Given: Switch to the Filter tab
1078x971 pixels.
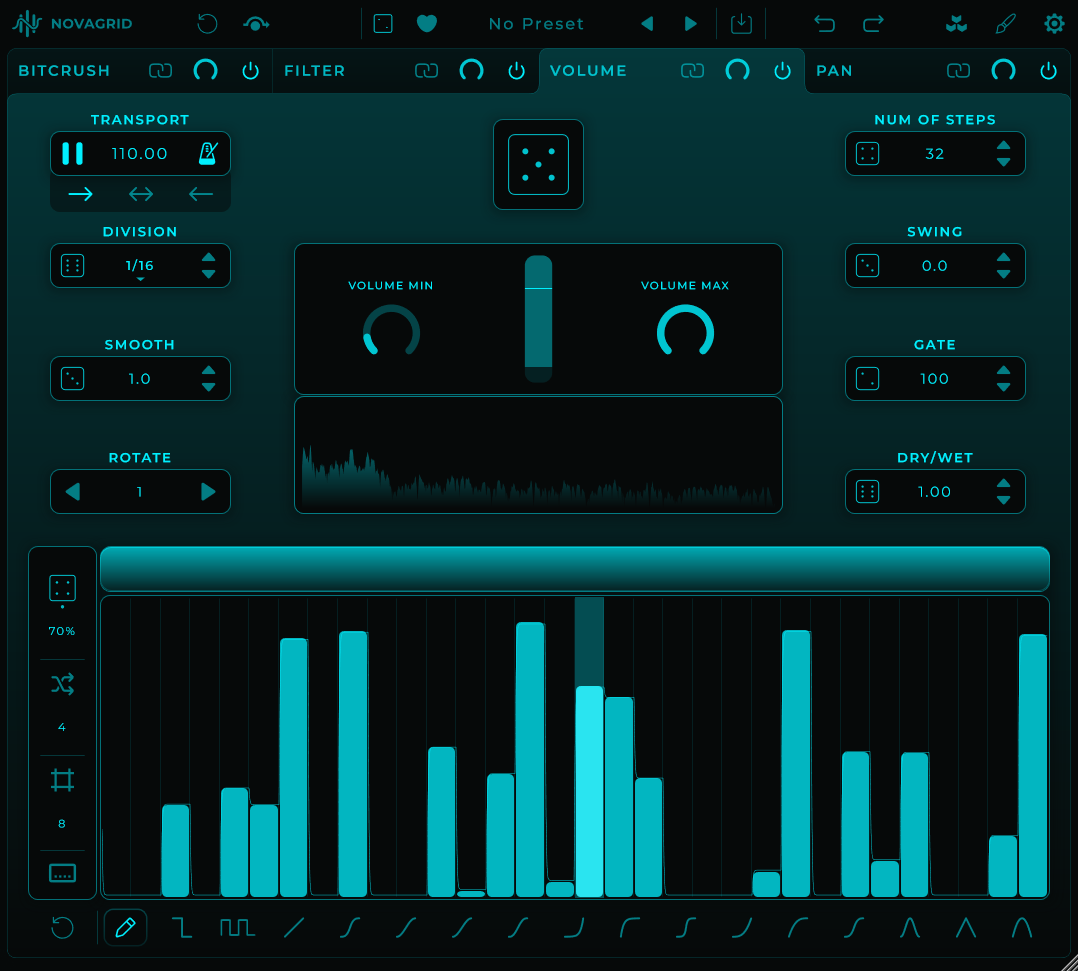Looking at the screenshot, I should click(314, 71).
